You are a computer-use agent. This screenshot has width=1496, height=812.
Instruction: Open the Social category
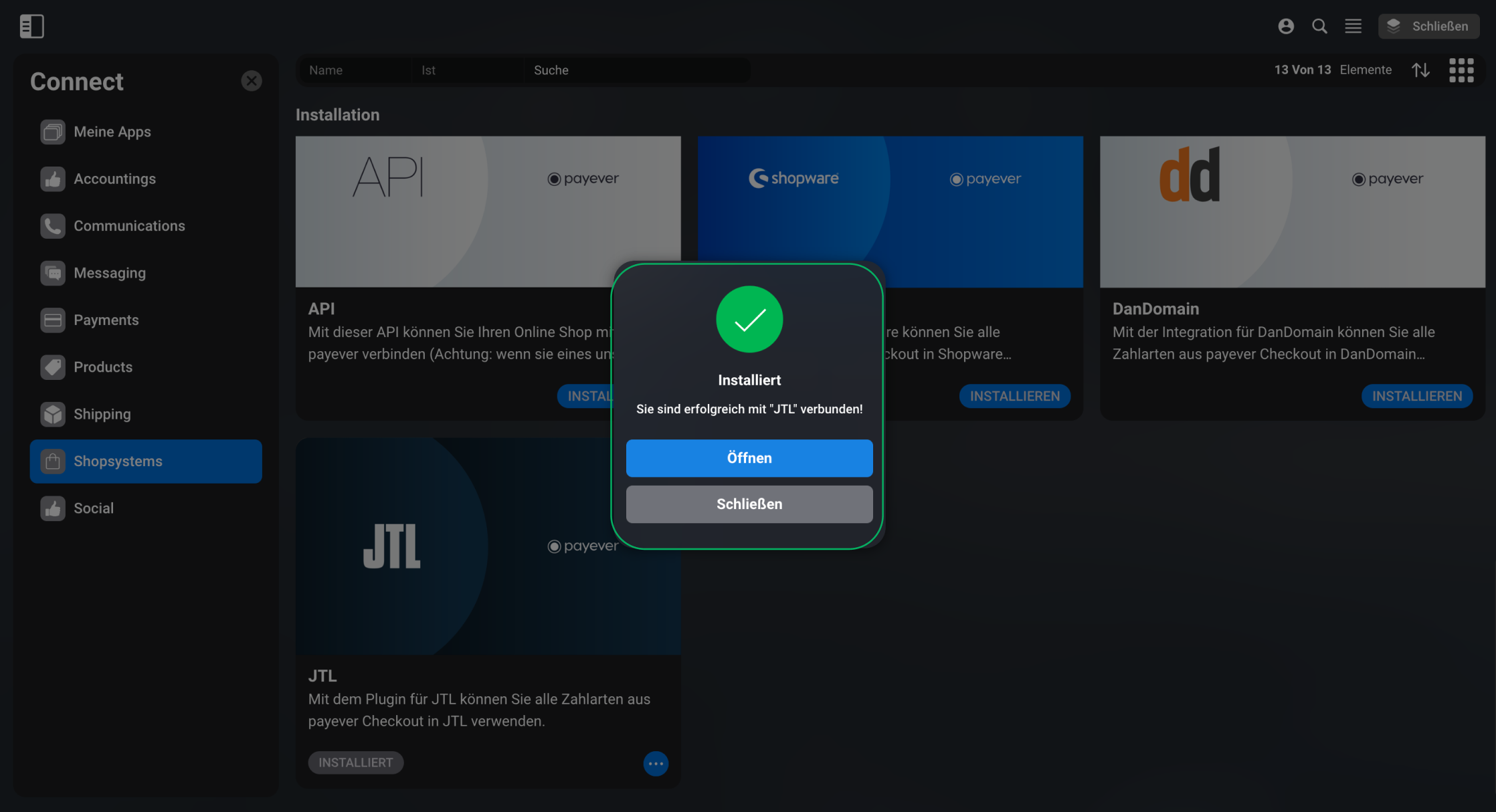[146, 508]
